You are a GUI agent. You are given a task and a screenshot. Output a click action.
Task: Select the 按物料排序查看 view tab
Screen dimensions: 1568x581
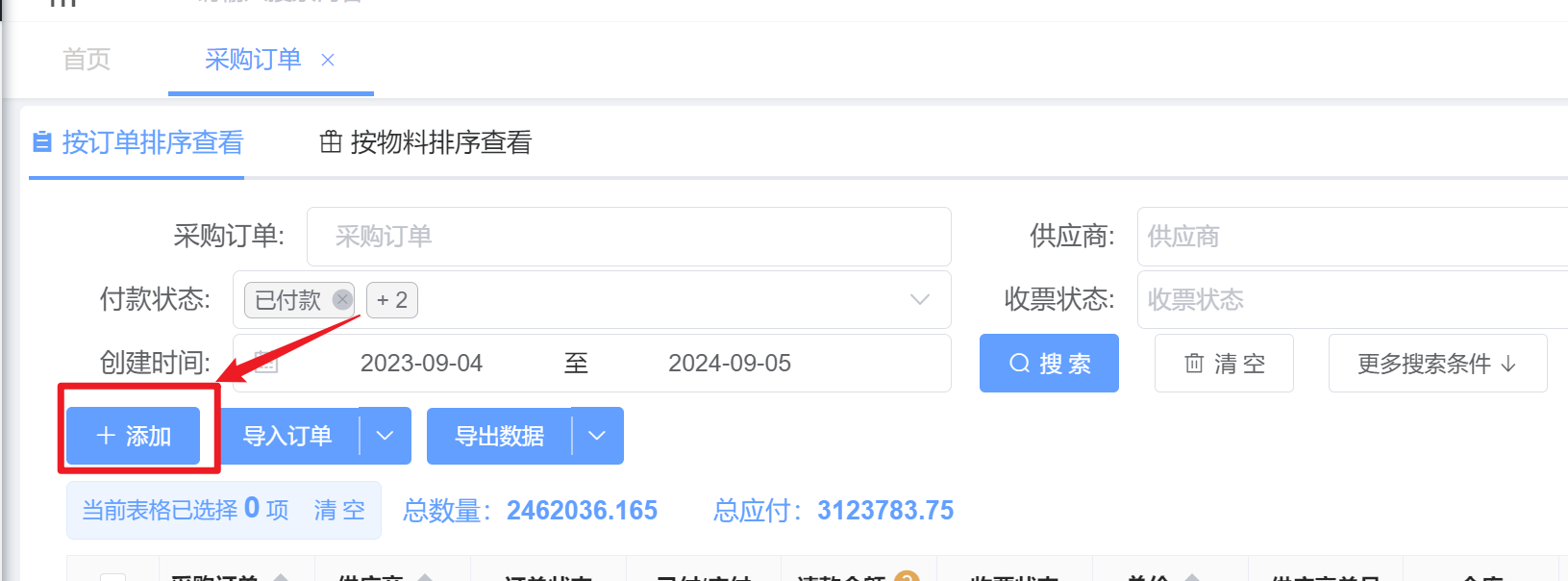(x=426, y=142)
